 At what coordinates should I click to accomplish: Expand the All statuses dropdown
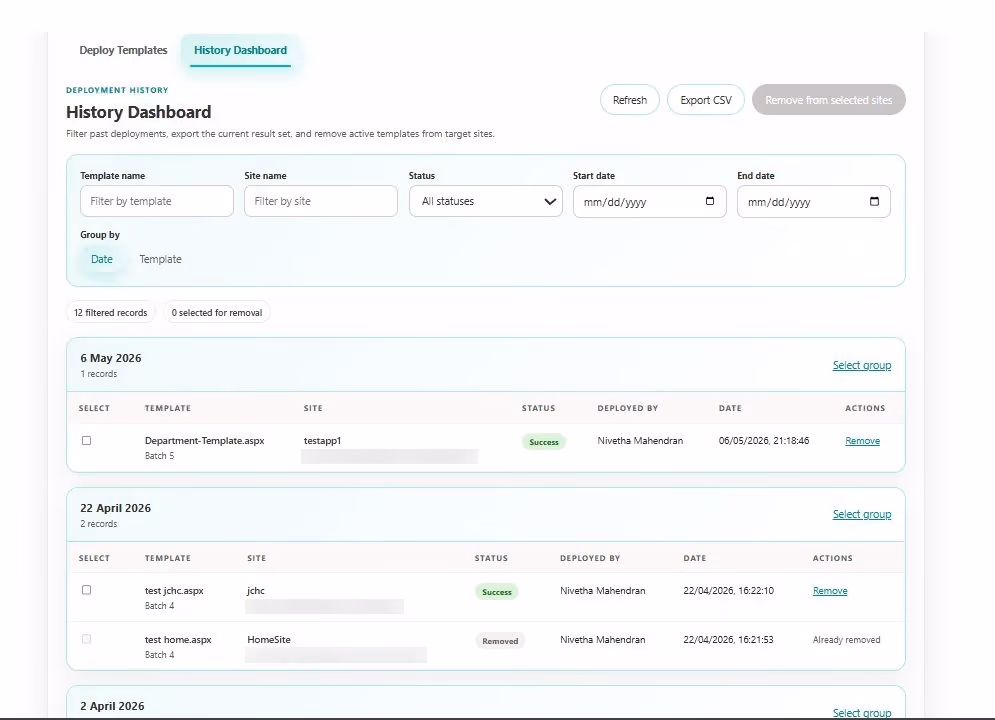pyautogui.click(x=485, y=201)
